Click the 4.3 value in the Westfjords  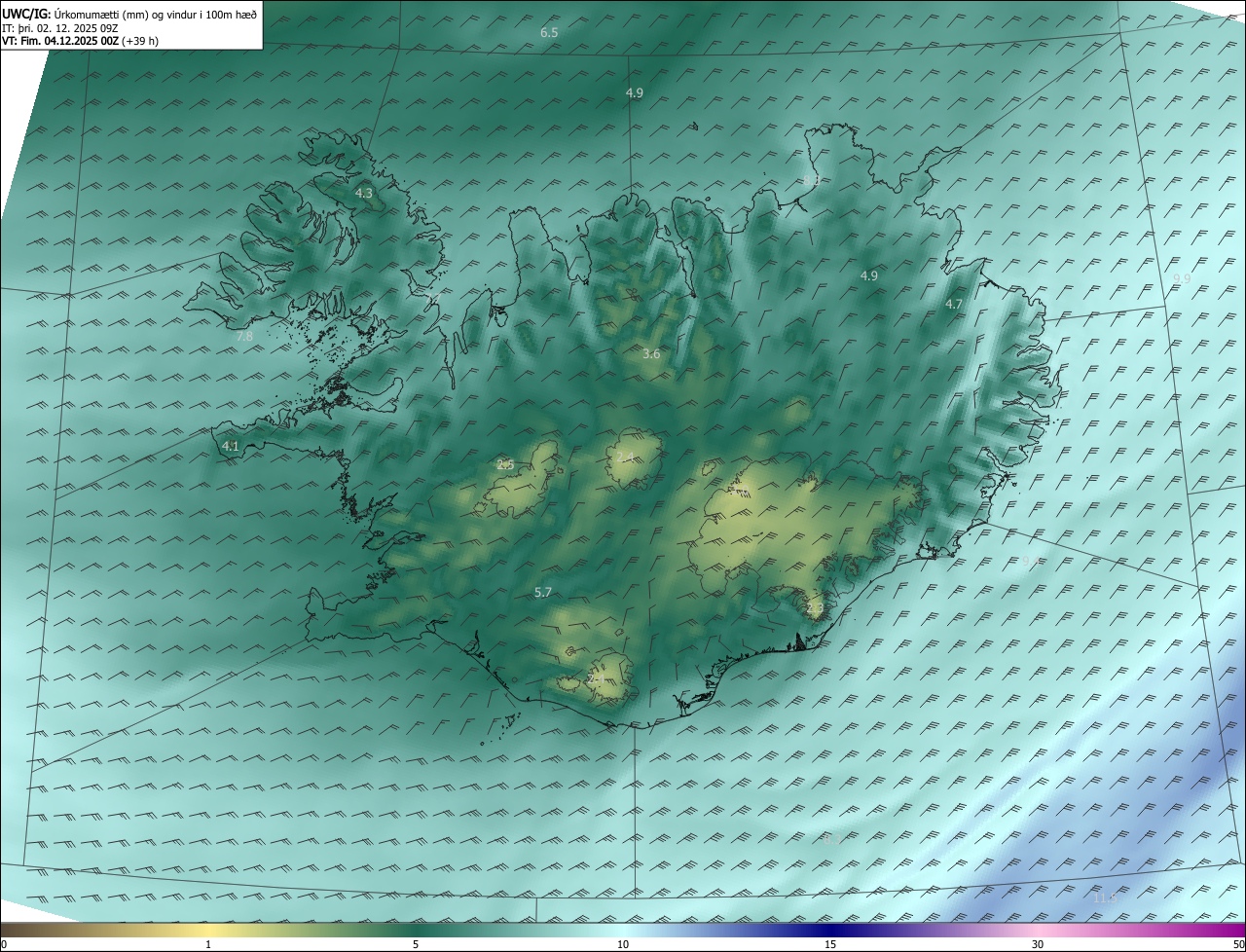pos(363,194)
